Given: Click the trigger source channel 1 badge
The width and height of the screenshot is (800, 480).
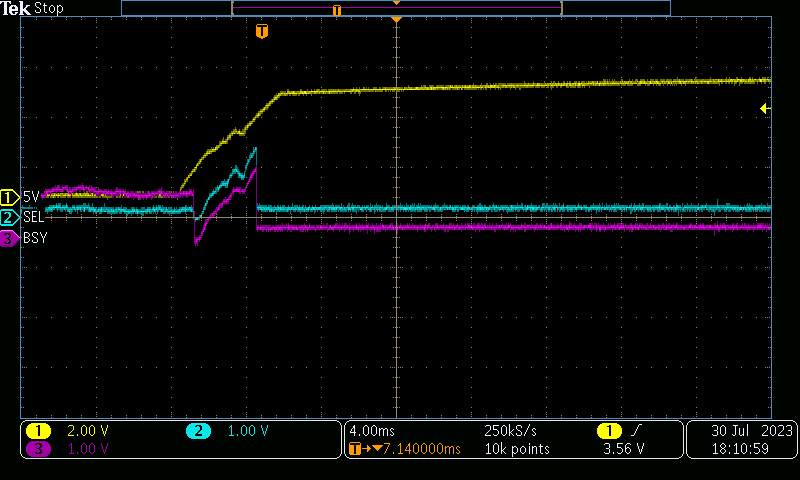Looking at the screenshot, I should [x=609, y=431].
